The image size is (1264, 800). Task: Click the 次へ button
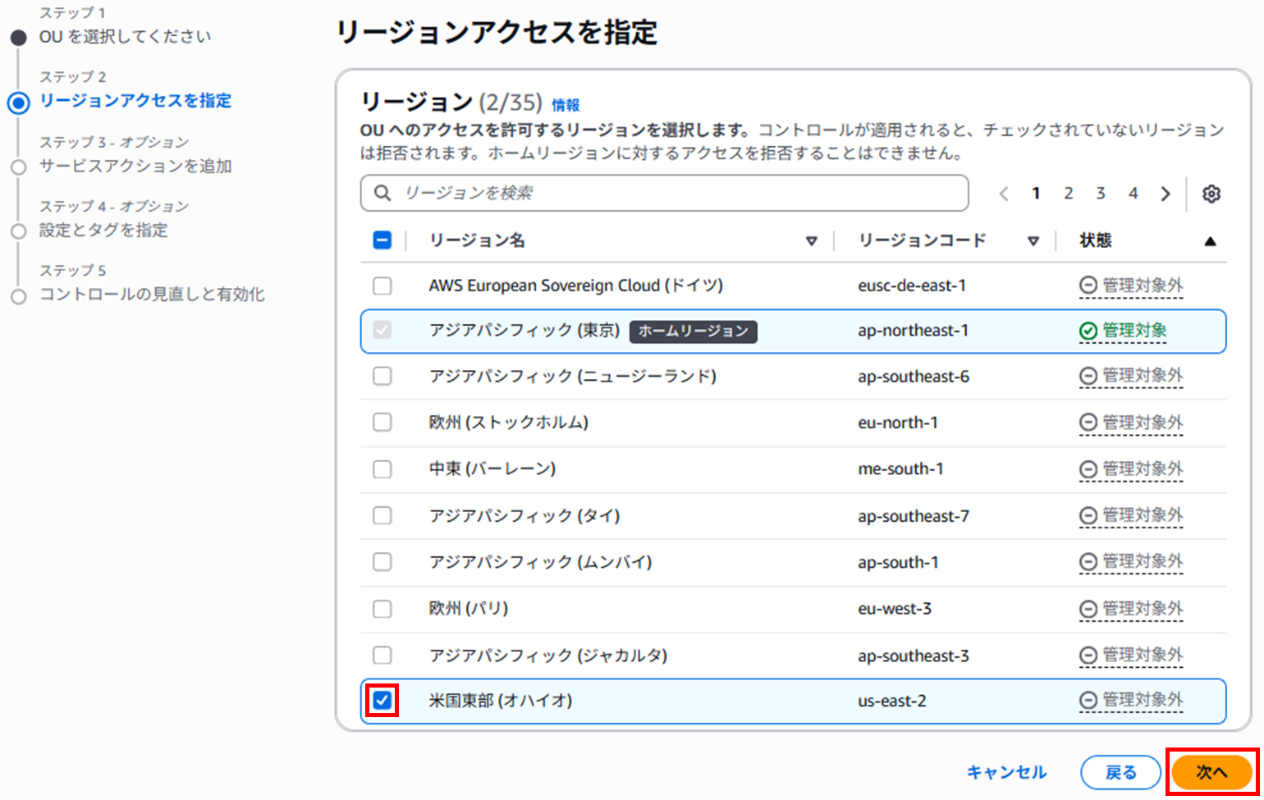pyautogui.click(x=1211, y=772)
